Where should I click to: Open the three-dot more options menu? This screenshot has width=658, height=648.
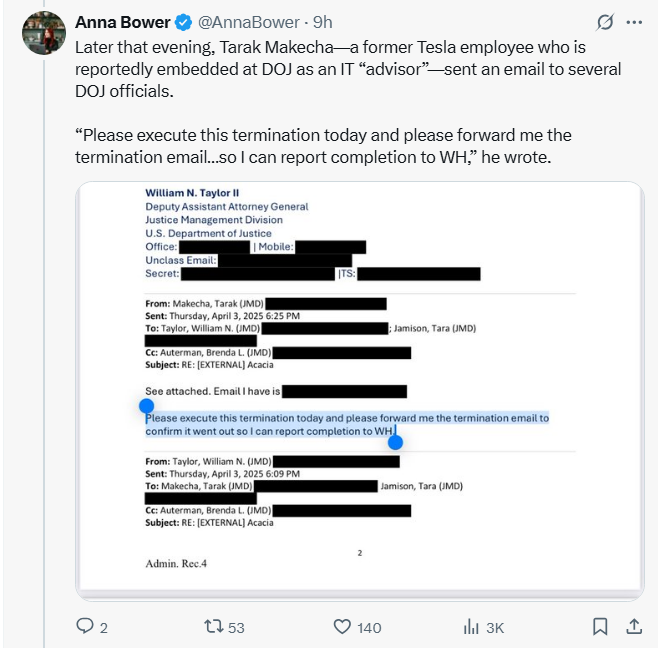coord(633,22)
